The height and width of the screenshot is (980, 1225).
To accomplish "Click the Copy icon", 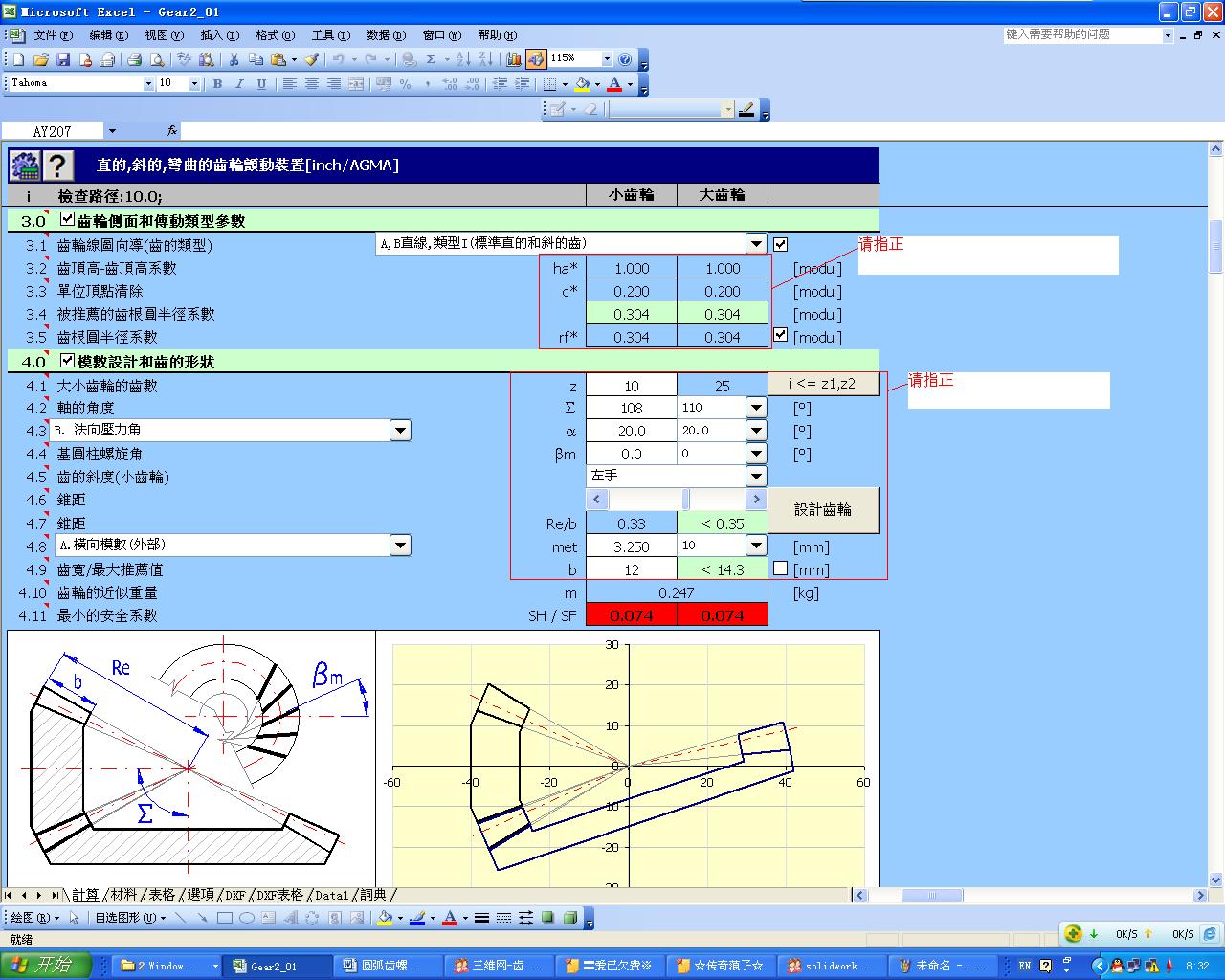I will (256, 59).
